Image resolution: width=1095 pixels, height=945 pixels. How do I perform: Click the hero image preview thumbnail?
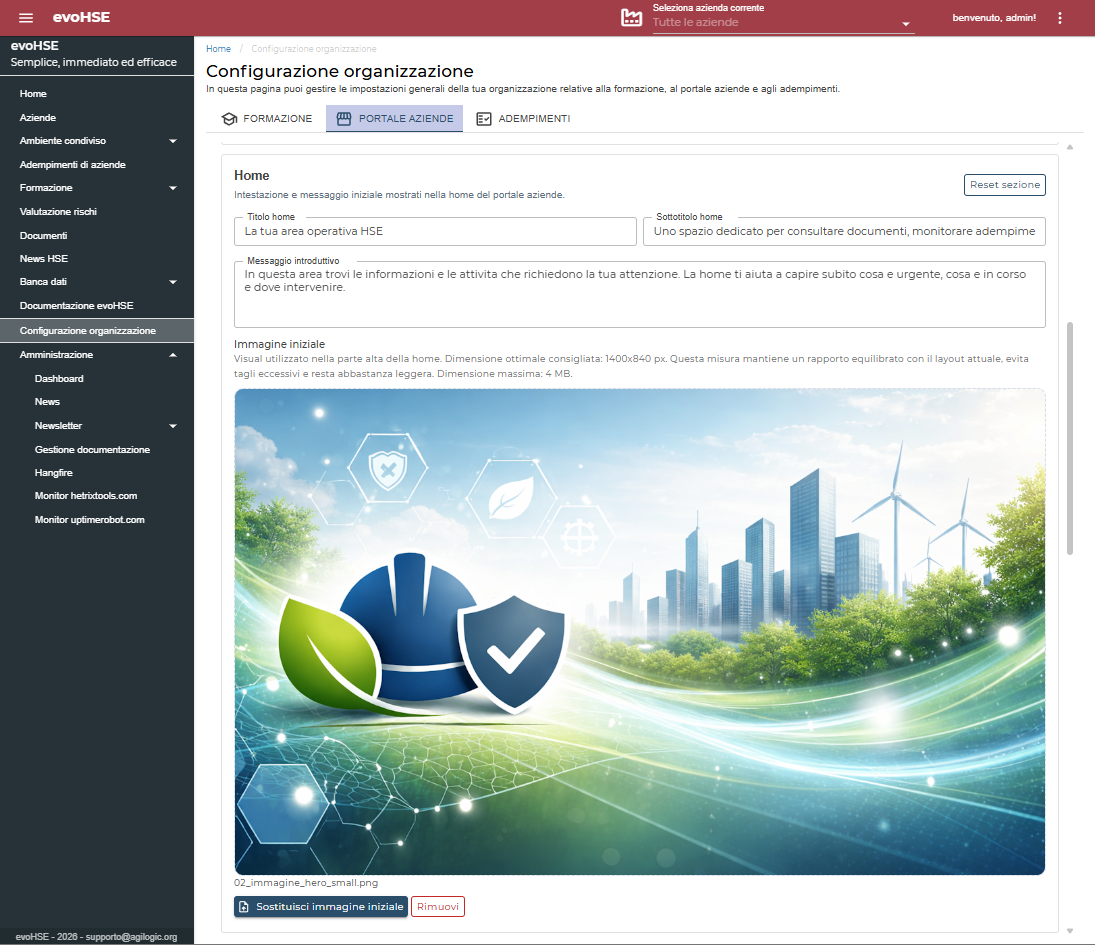[x=640, y=632]
